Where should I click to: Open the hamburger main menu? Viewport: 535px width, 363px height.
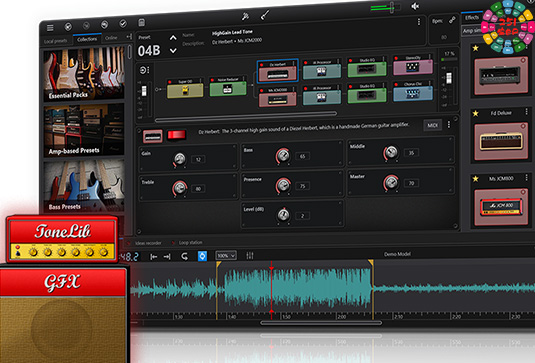pos(50,28)
